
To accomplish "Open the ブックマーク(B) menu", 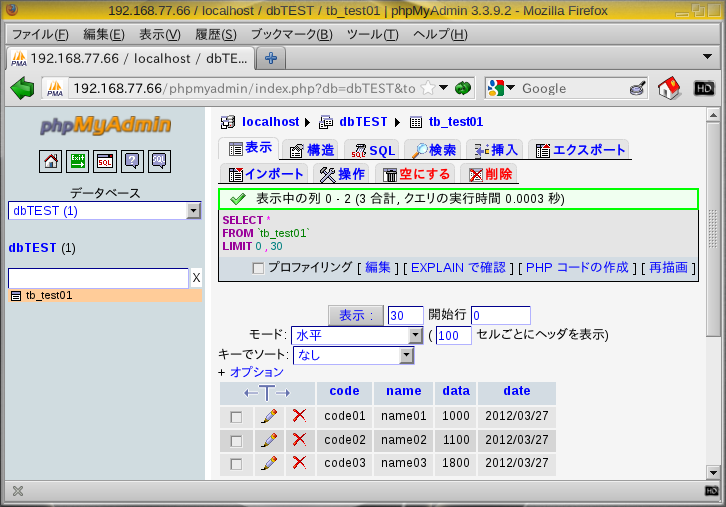I will click(x=292, y=34).
